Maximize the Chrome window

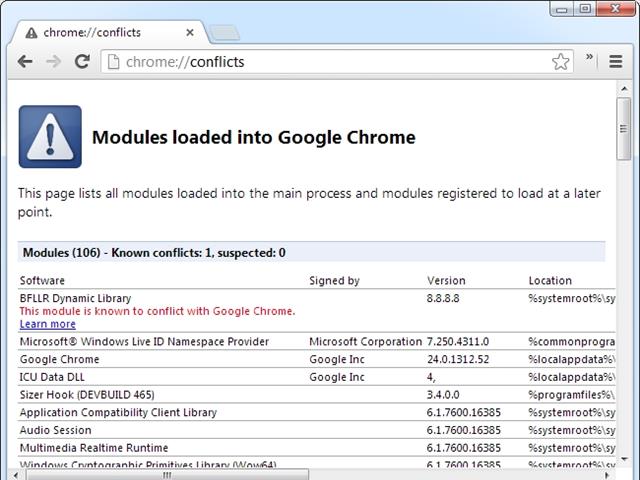pyautogui.click(x=585, y=9)
